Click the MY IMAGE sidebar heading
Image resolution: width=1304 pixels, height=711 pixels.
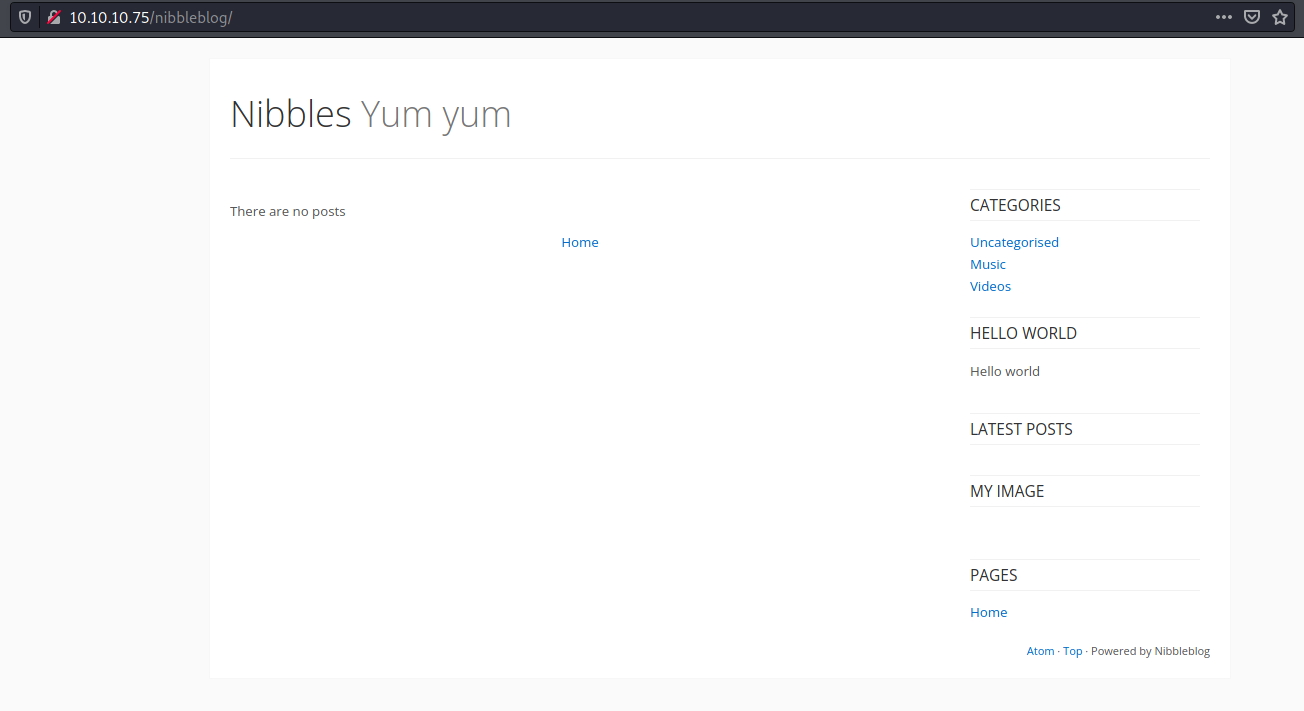point(1007,491)
